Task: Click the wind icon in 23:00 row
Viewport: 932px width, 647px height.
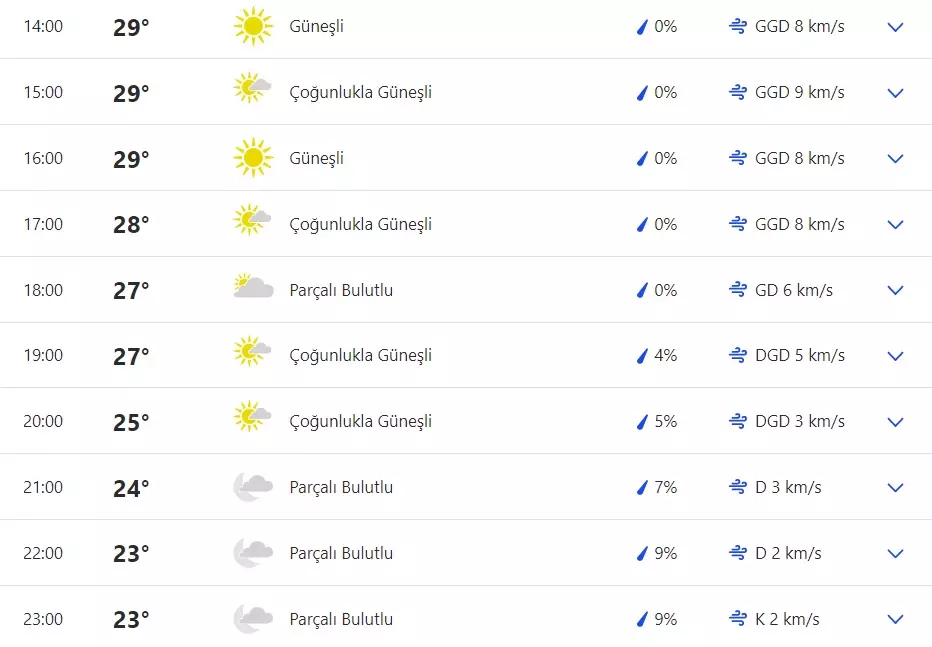Action: pos(738,619)
